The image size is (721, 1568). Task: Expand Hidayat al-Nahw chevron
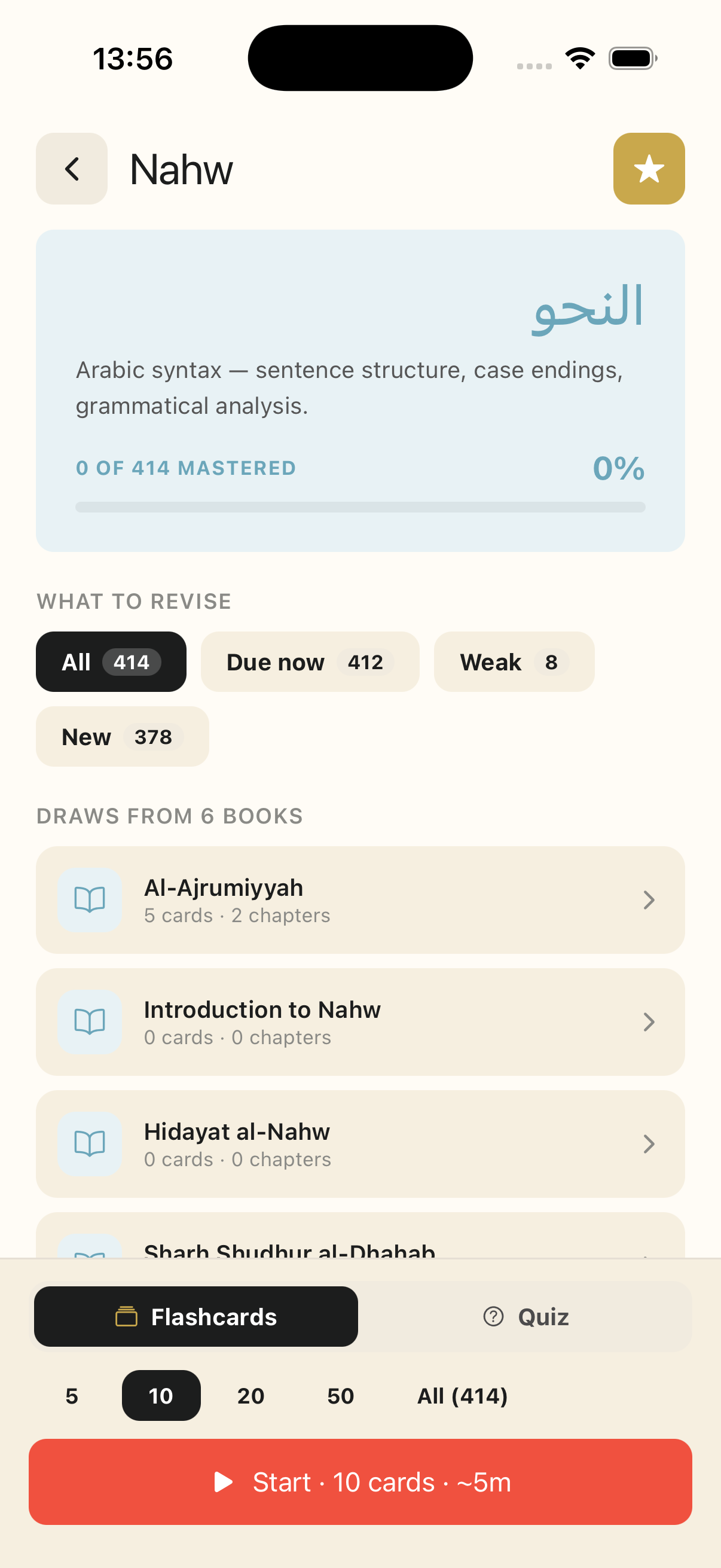click(x=649, y=1144)
